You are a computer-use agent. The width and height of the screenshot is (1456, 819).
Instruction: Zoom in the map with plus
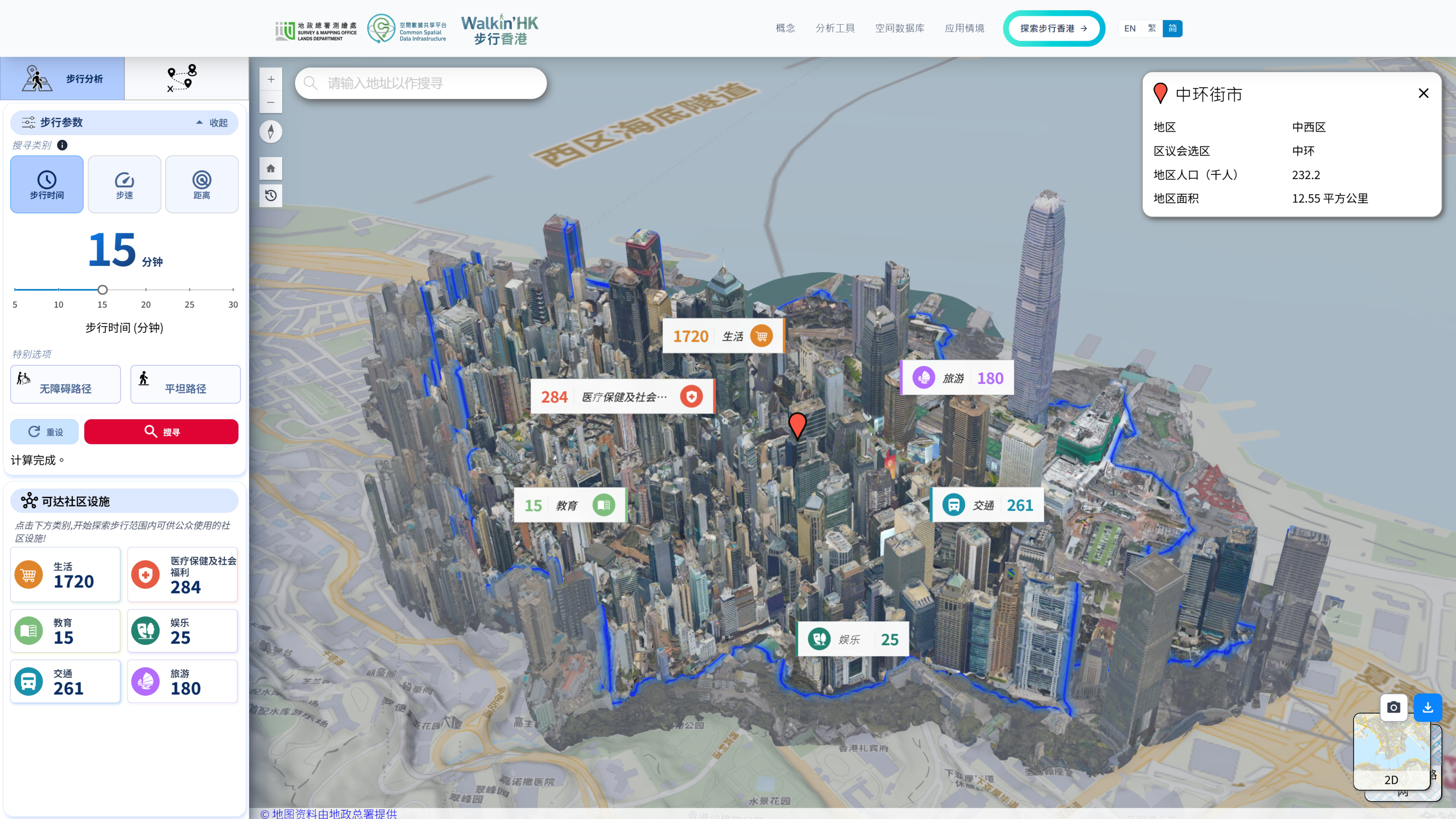click(x=271, y=79)
